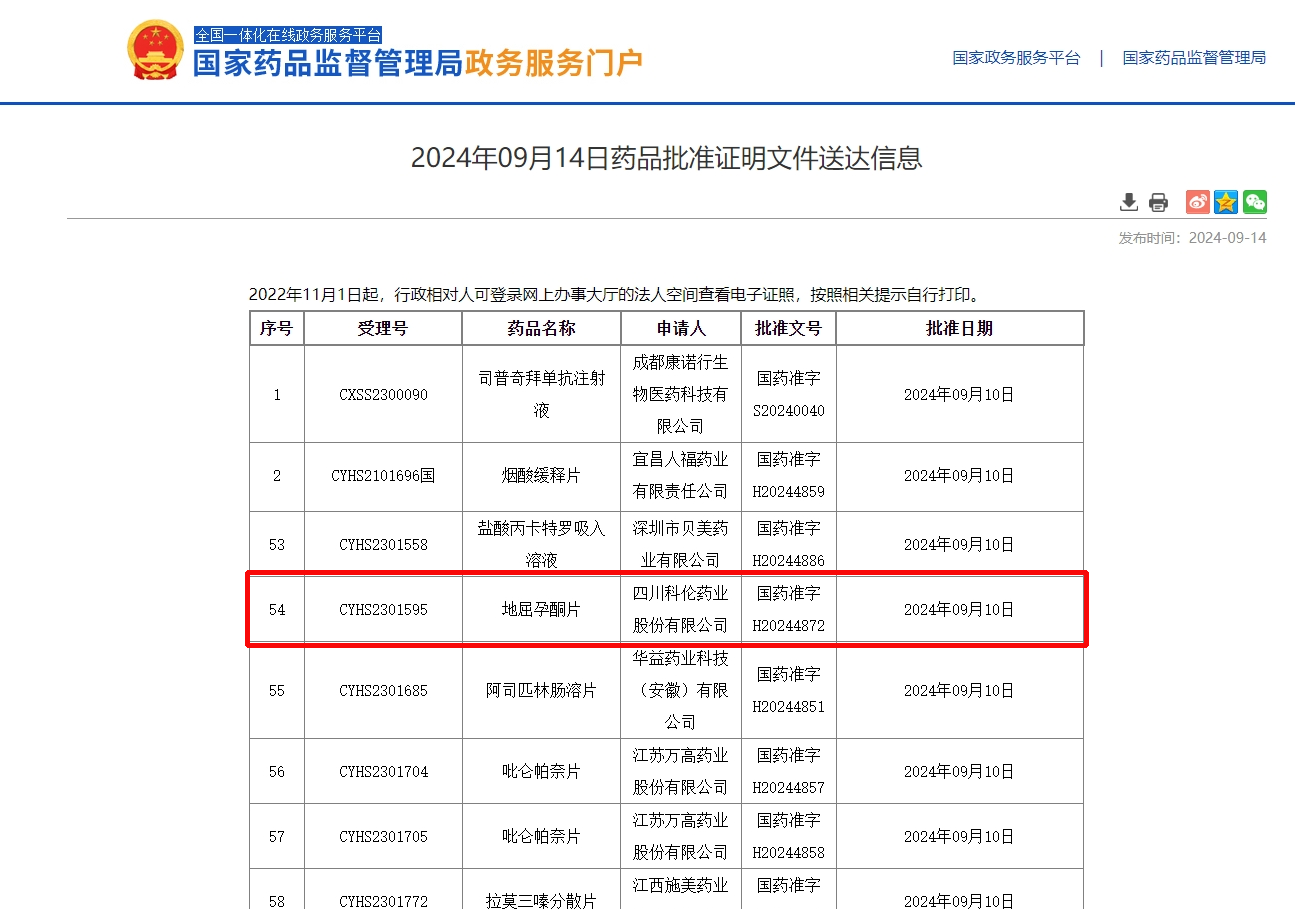Select cell CYHS2301558

[383, 545]
